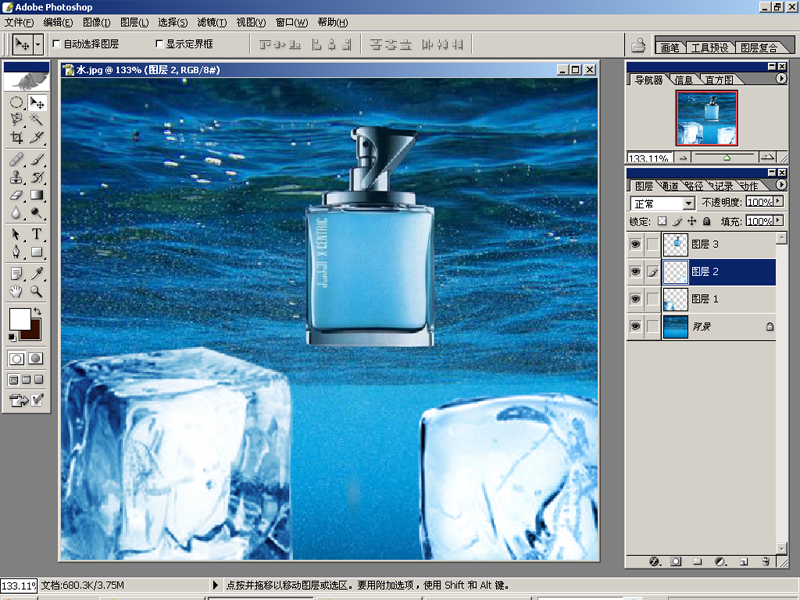Image resolution: width=800 pixels, height=600 pixels.
Task: Select the Blur tool
Action: (16, 212)
